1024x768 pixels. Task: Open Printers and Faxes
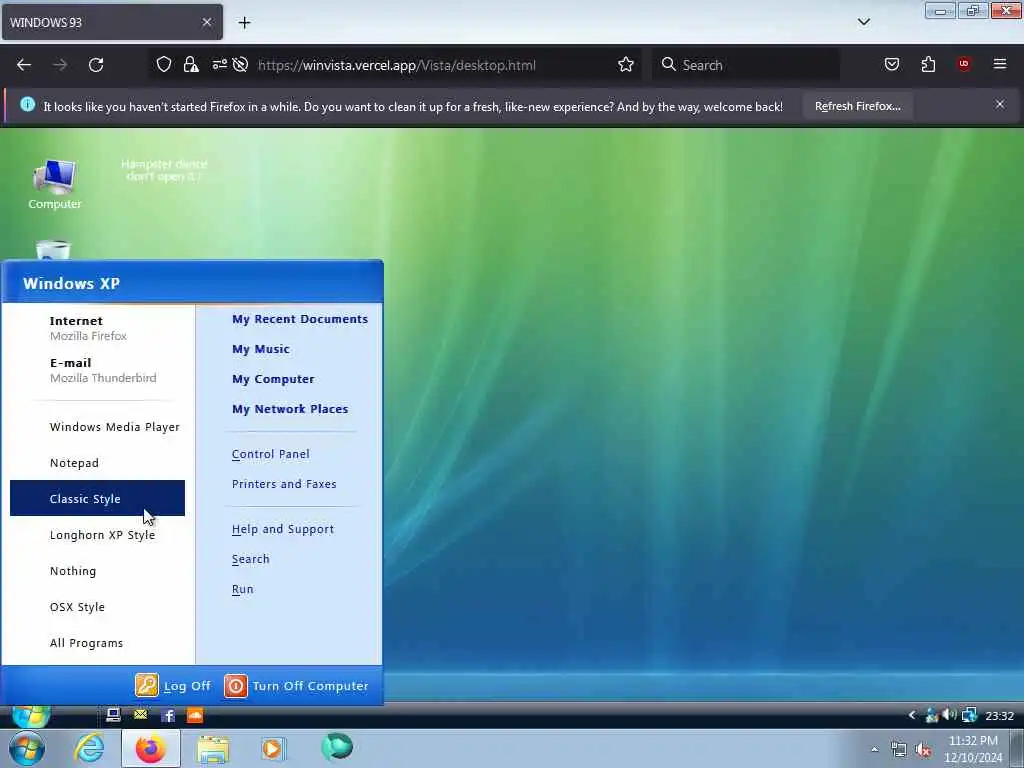click(x=284, y=484)
